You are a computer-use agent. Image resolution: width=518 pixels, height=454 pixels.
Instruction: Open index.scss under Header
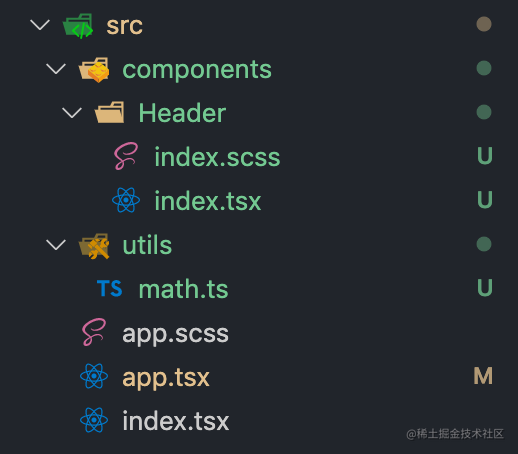[x=217, y=157]
